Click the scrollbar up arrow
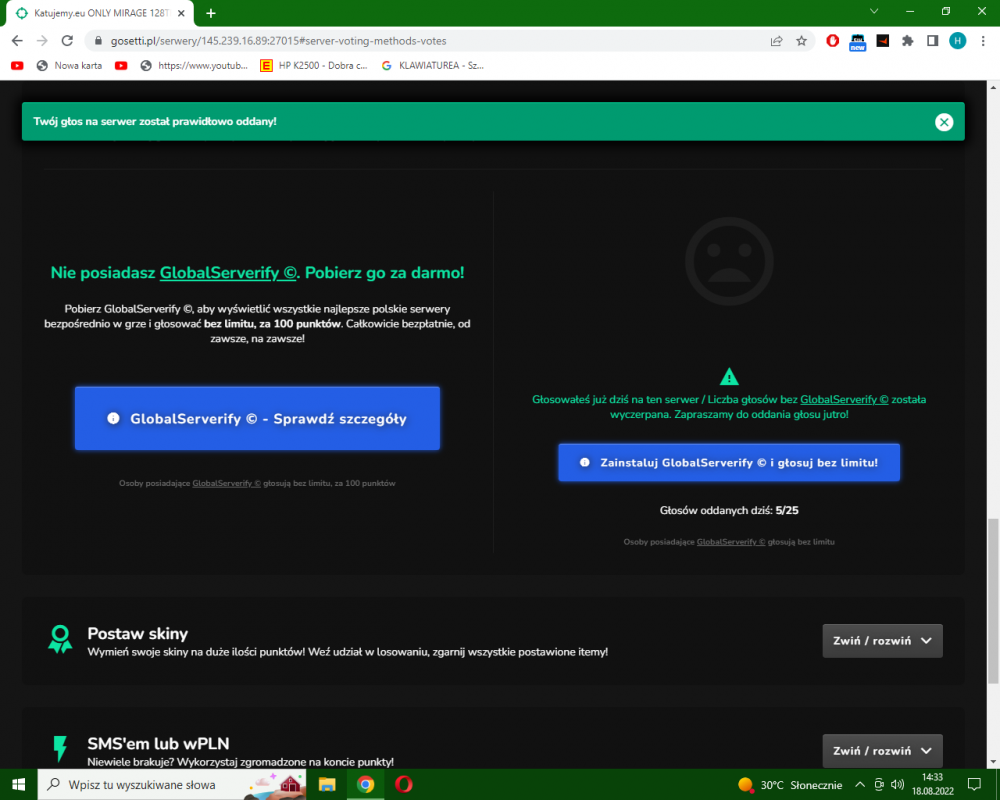1000x800 pixels. tap(993, 87)
